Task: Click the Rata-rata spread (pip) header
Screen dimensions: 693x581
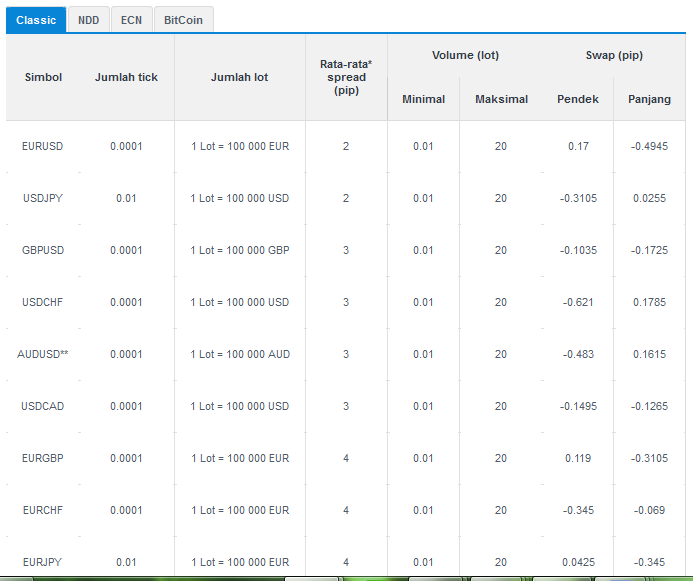Action: click(346, 77)
